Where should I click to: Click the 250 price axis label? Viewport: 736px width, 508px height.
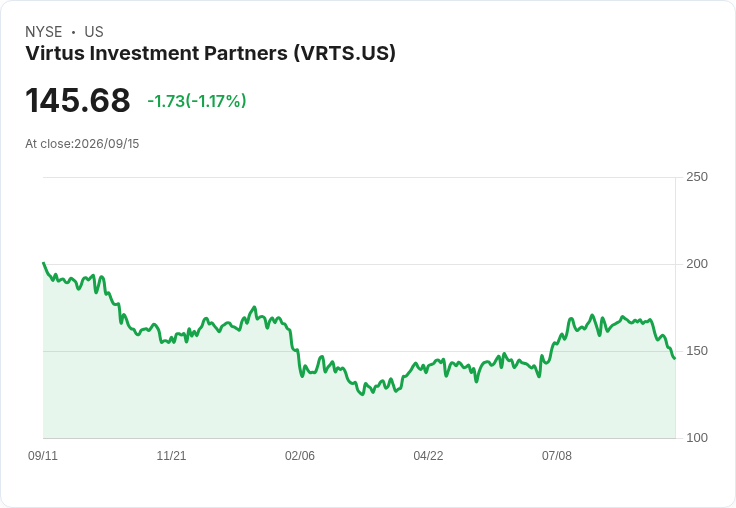coord(697,177)
